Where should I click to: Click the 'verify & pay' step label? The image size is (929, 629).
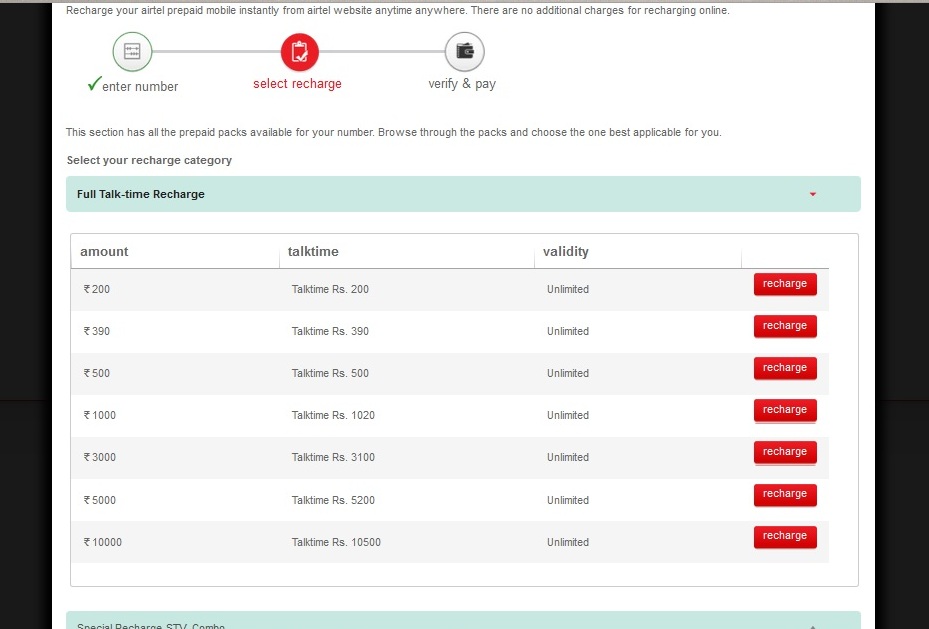point(462,84)
